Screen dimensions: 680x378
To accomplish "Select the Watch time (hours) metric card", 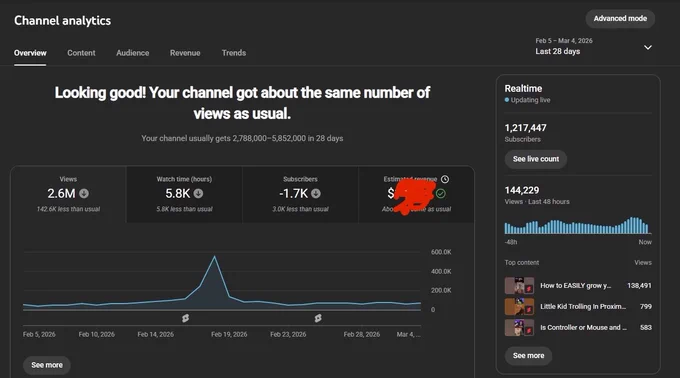I will [184, 194].
